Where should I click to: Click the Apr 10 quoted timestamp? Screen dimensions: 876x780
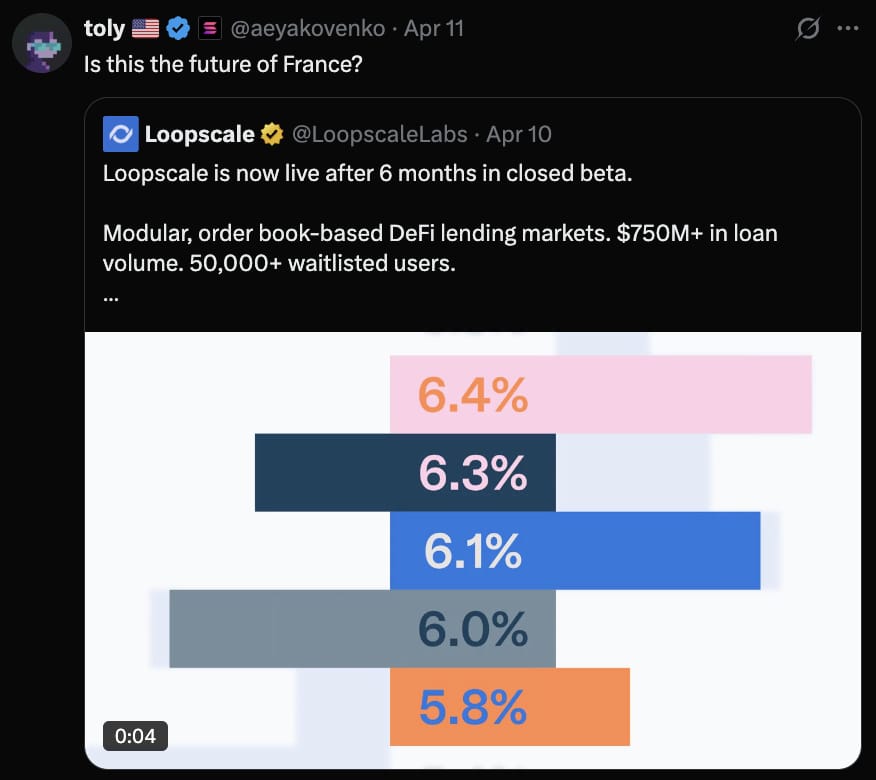point(519,135)
